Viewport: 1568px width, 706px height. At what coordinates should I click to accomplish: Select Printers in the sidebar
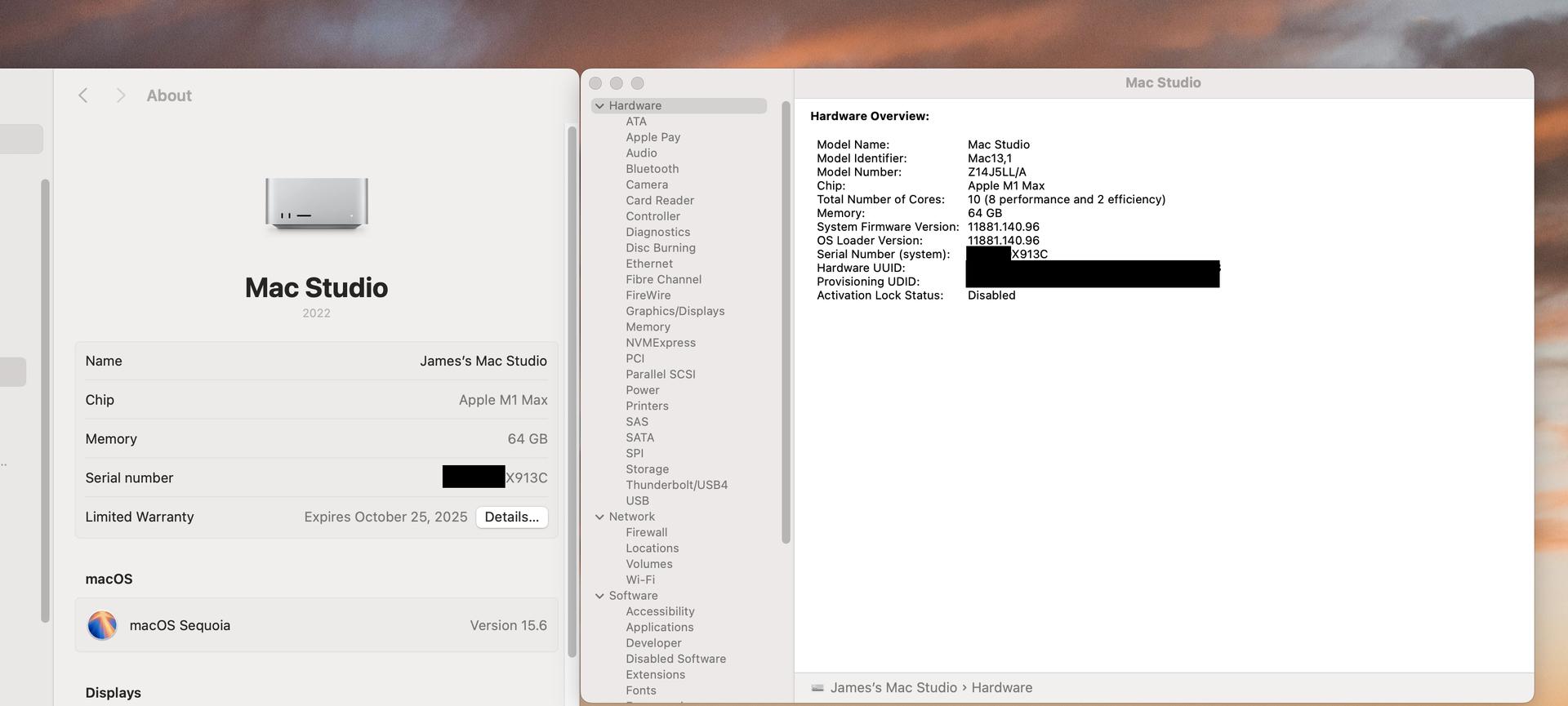[647, 406]
